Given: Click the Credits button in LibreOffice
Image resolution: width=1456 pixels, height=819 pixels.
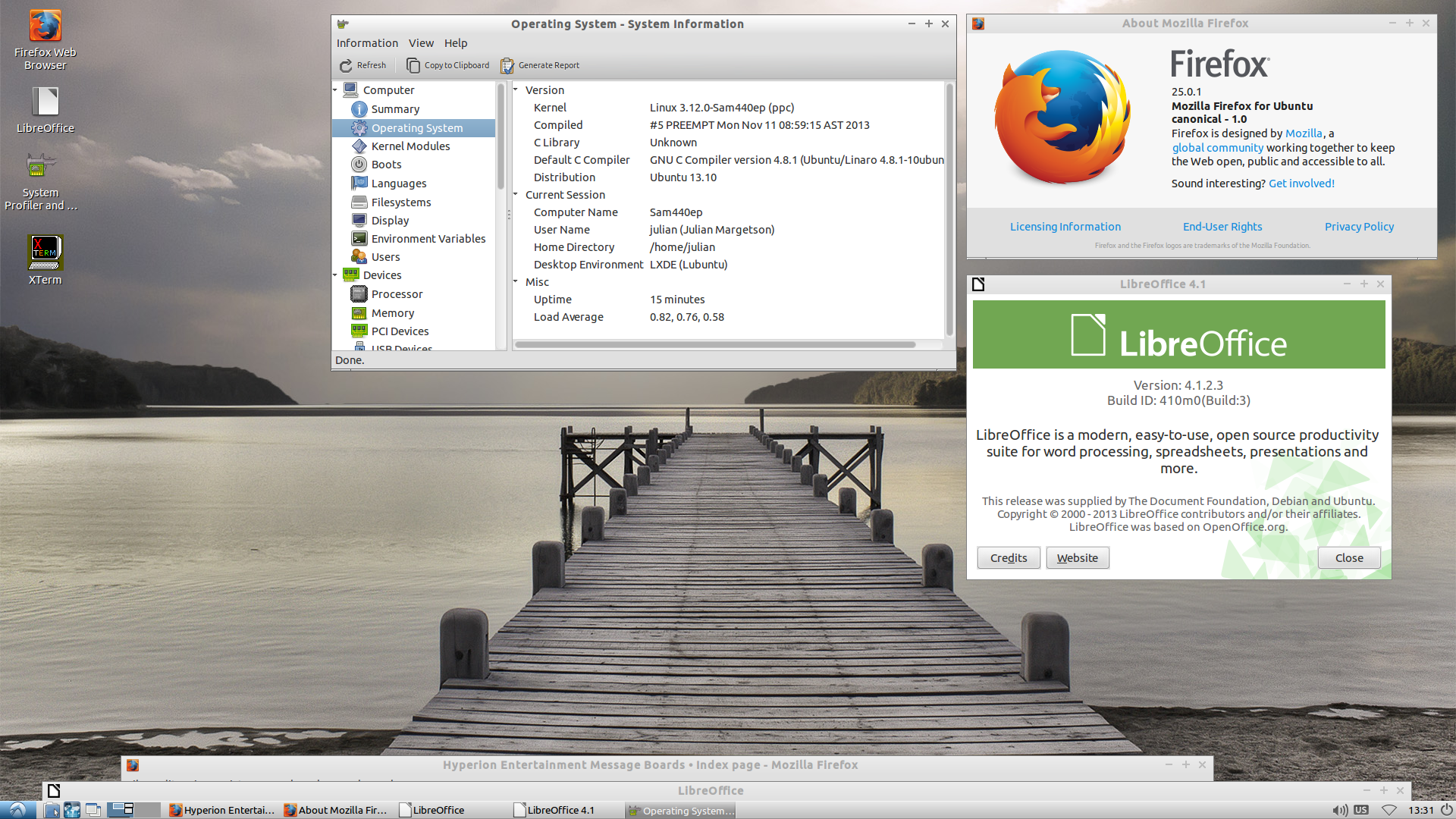Looking at the screenshot, I should [x=1008, y=558].
